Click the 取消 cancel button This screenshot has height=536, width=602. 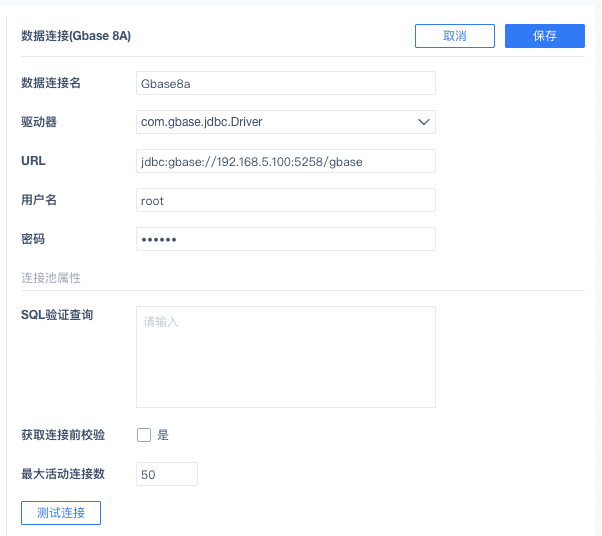pos(455,36)
